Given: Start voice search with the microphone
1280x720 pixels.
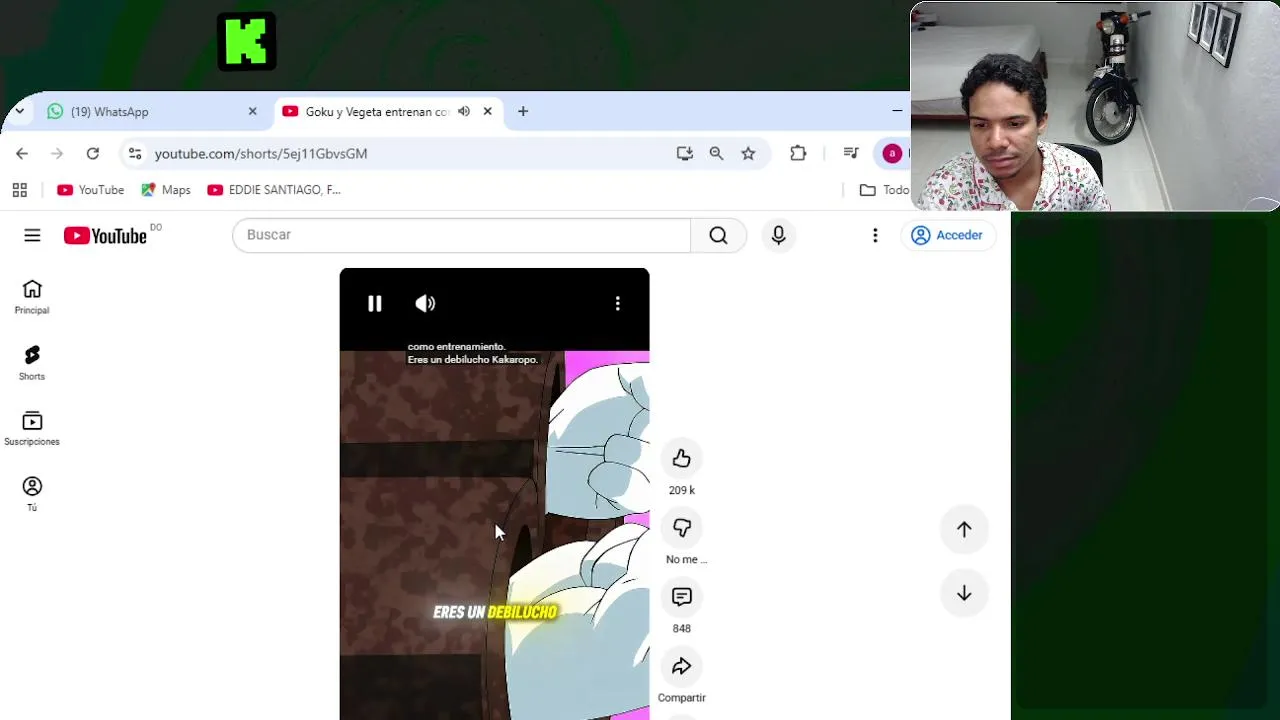Looking at the screenshot, I should coord(779,235).
